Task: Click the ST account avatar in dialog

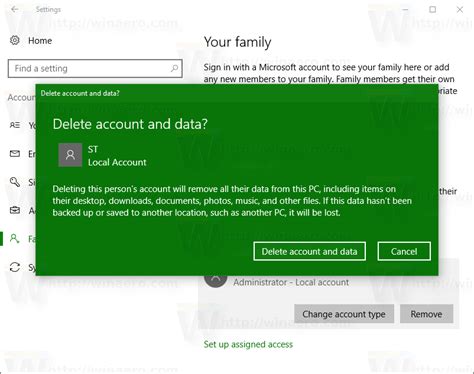Action: [70, 155]
